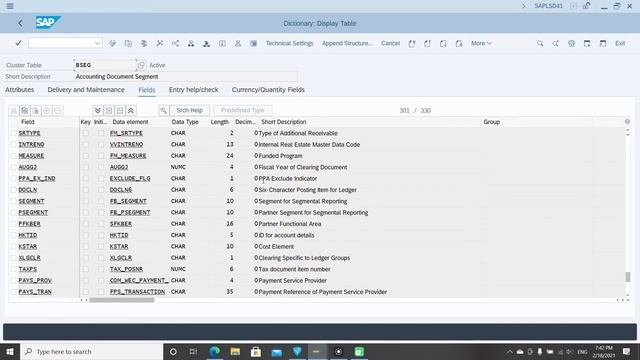Click the Last Page icon before More
Image resolution: width=640 pixels, height=360 pixels.
click(459, 43)
